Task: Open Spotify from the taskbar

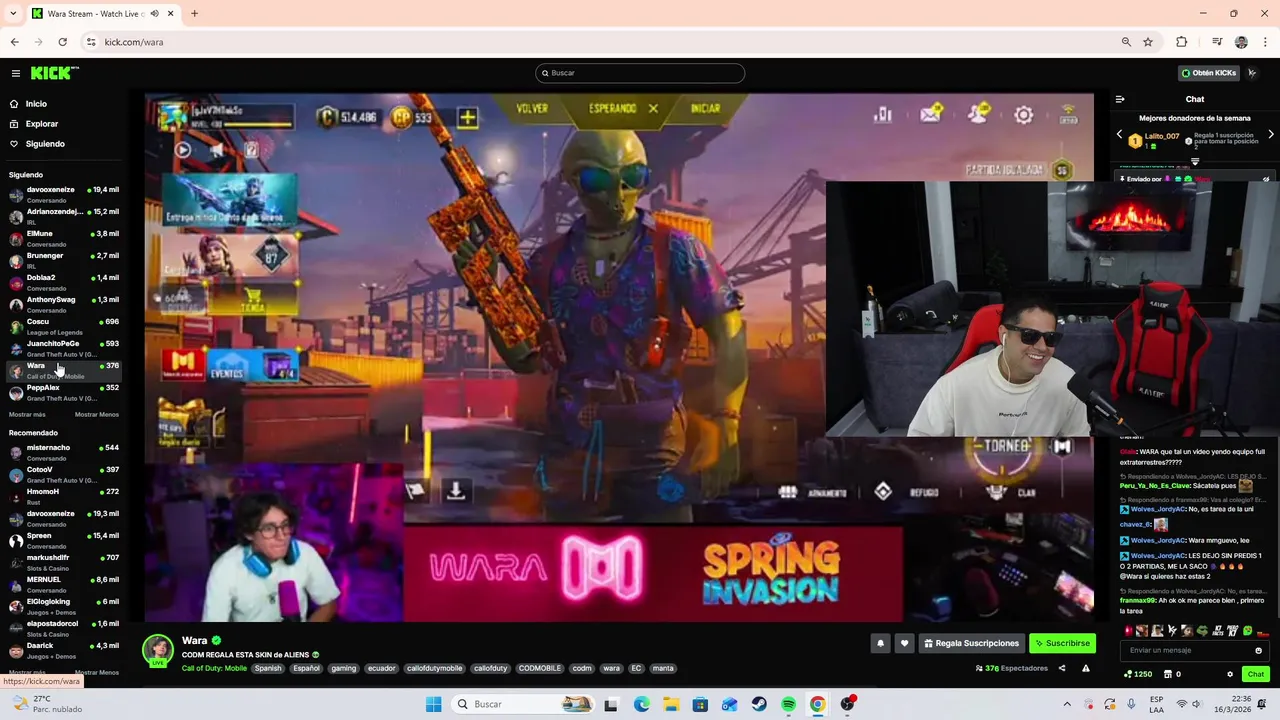Action: pyautogui.click(x=788, y=704)
